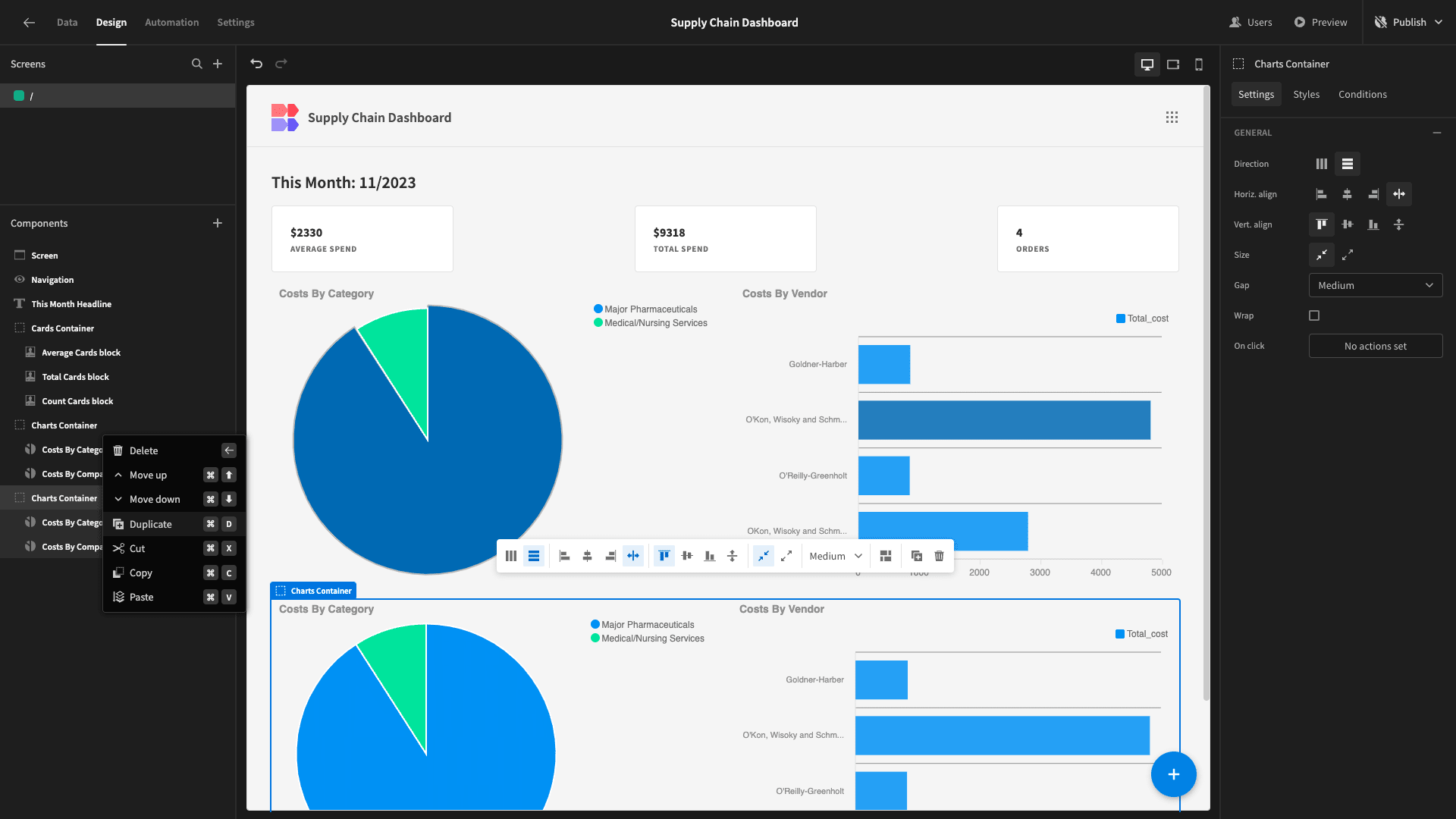Set Horiz. align to right
Screen dimensions: 1456x819
coord(1373,194)
